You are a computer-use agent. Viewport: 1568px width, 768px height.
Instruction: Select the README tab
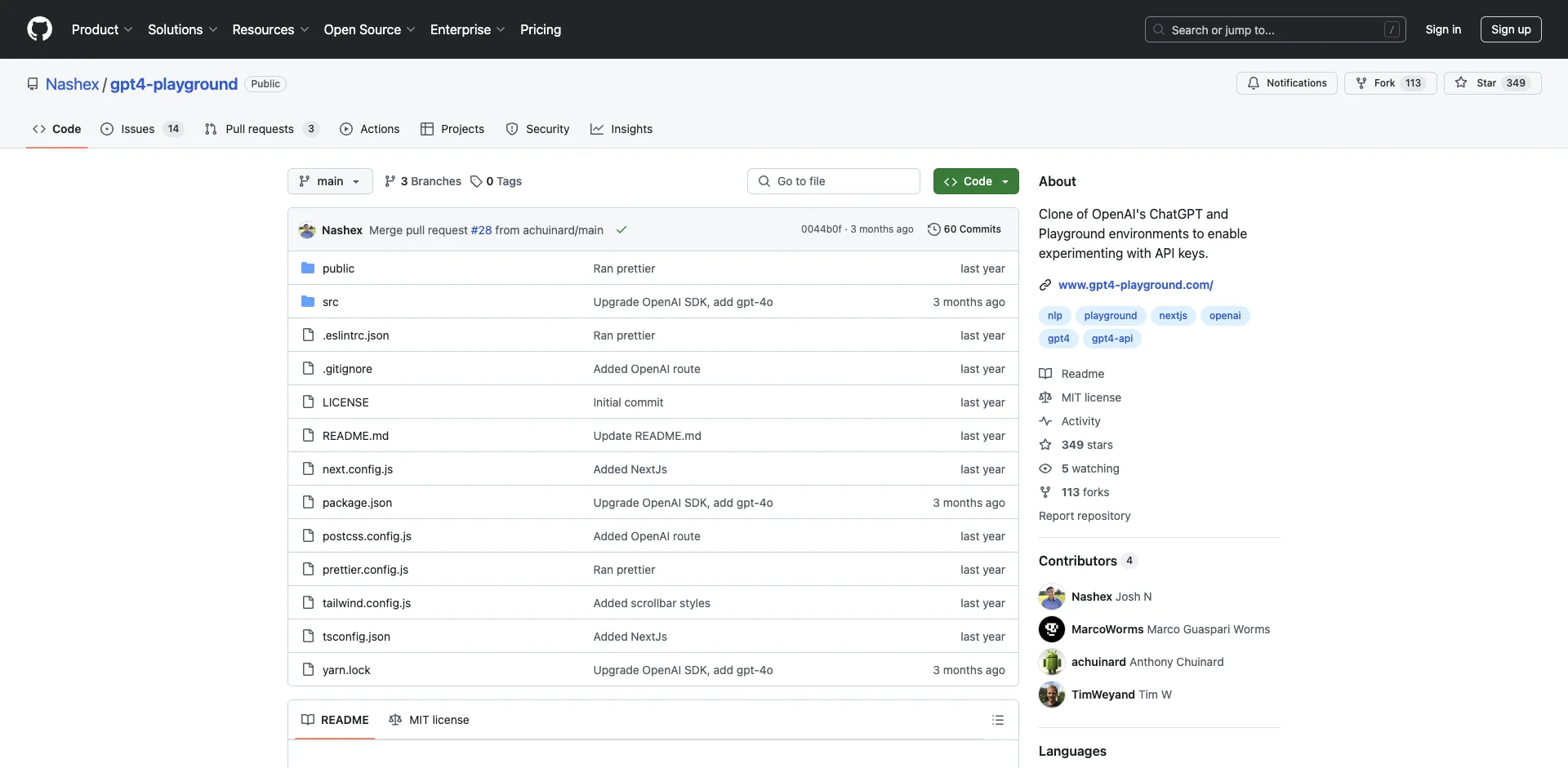tap(335, 720)
